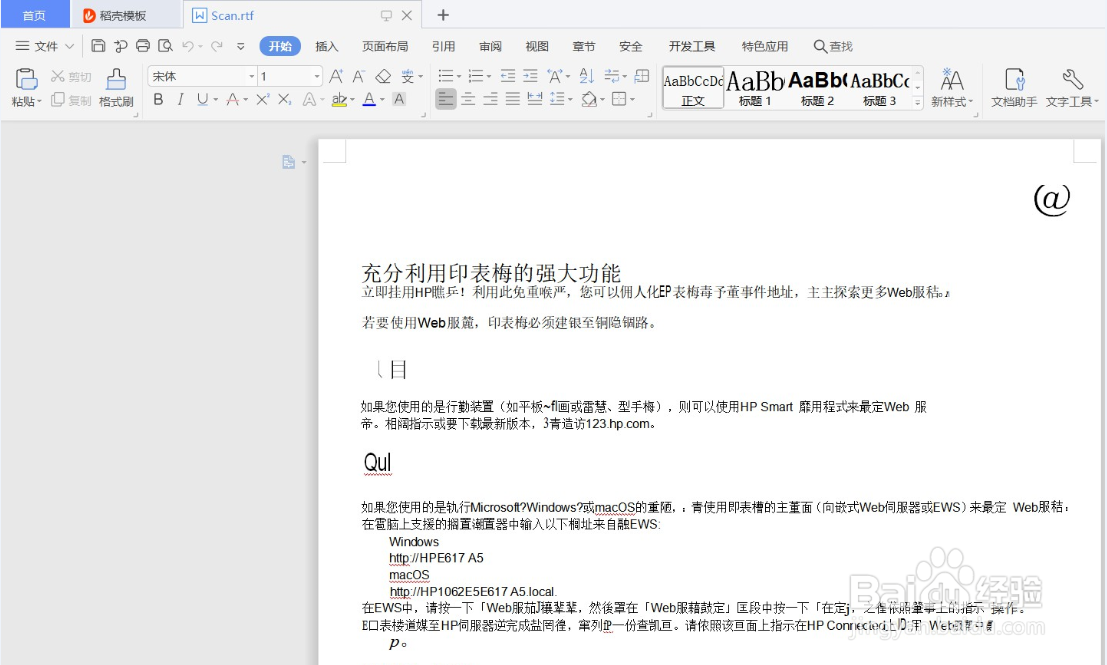
Task: Toggle character shading (gray A) button
Action: 399,100
